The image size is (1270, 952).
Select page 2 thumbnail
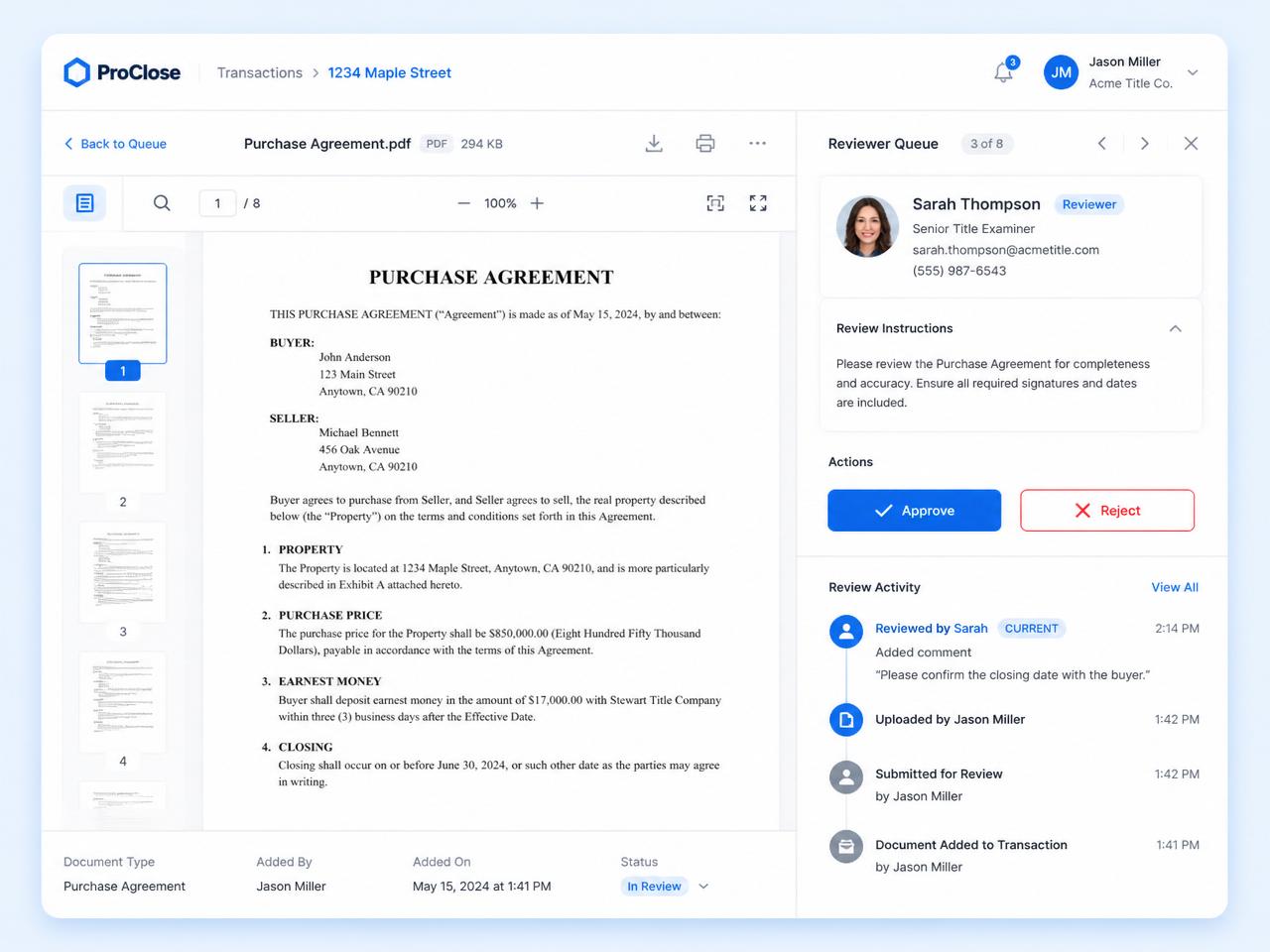click(123, 442)
